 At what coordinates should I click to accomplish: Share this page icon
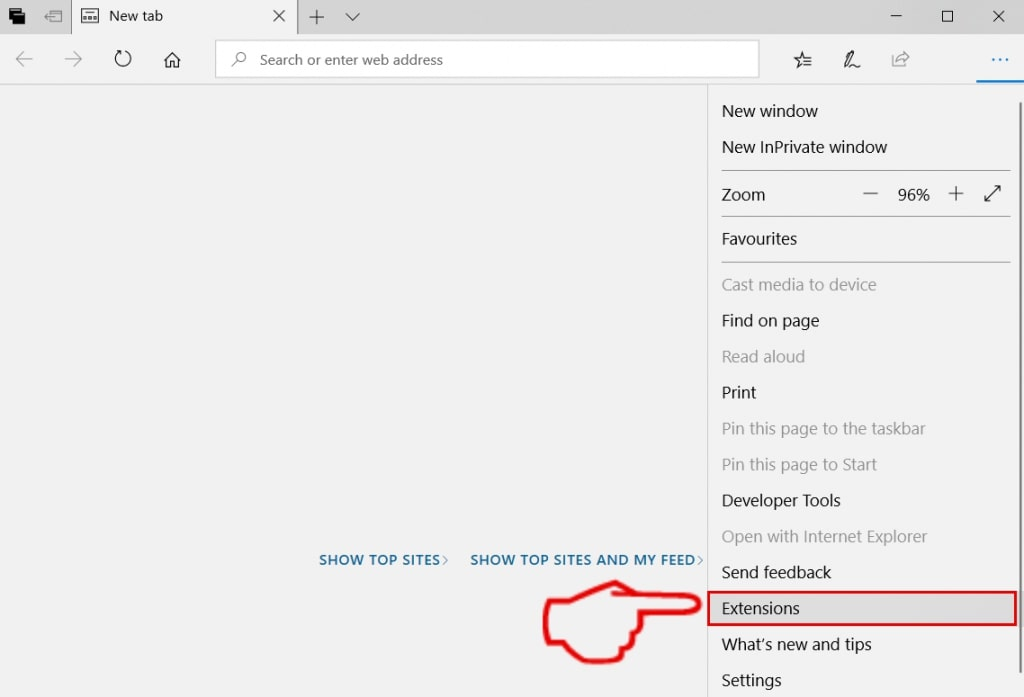[x=900, y=59]
